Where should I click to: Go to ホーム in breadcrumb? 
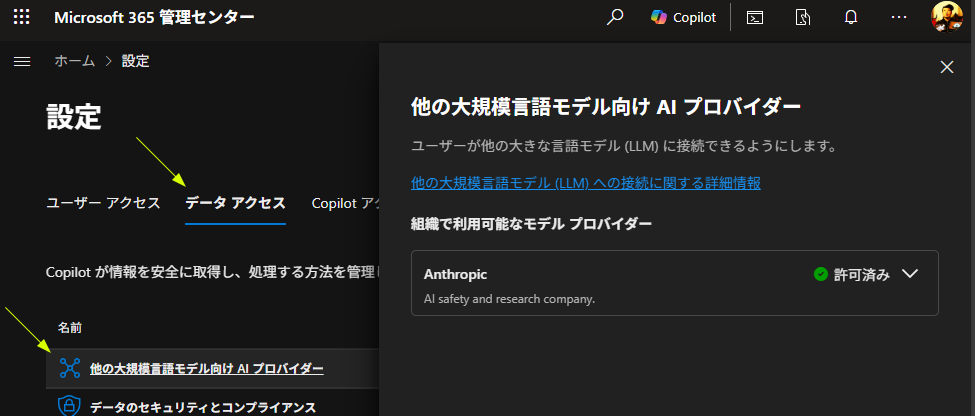(x=75, y=62)
